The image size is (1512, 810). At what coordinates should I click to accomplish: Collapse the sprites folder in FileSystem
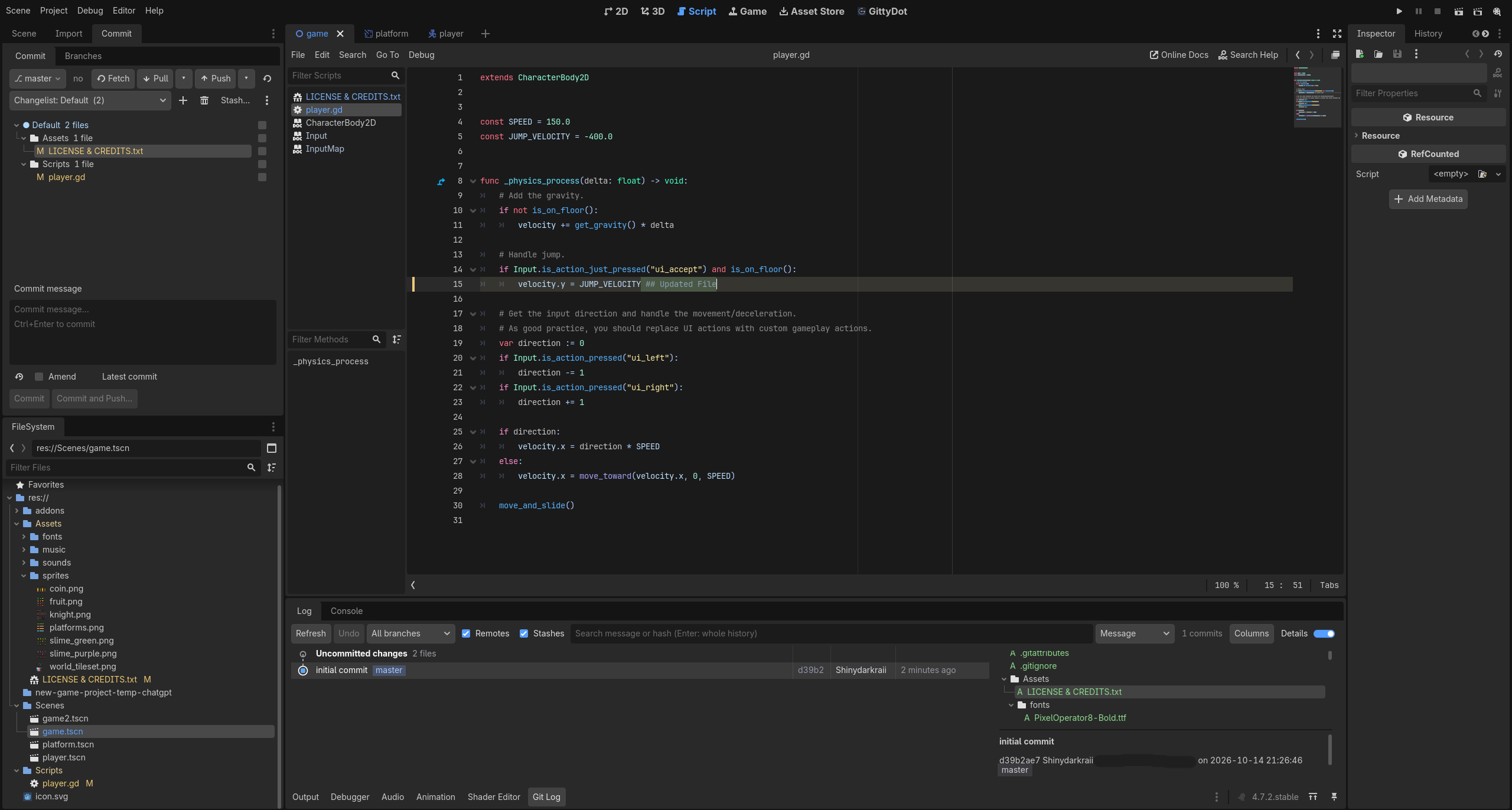(24, 576)
